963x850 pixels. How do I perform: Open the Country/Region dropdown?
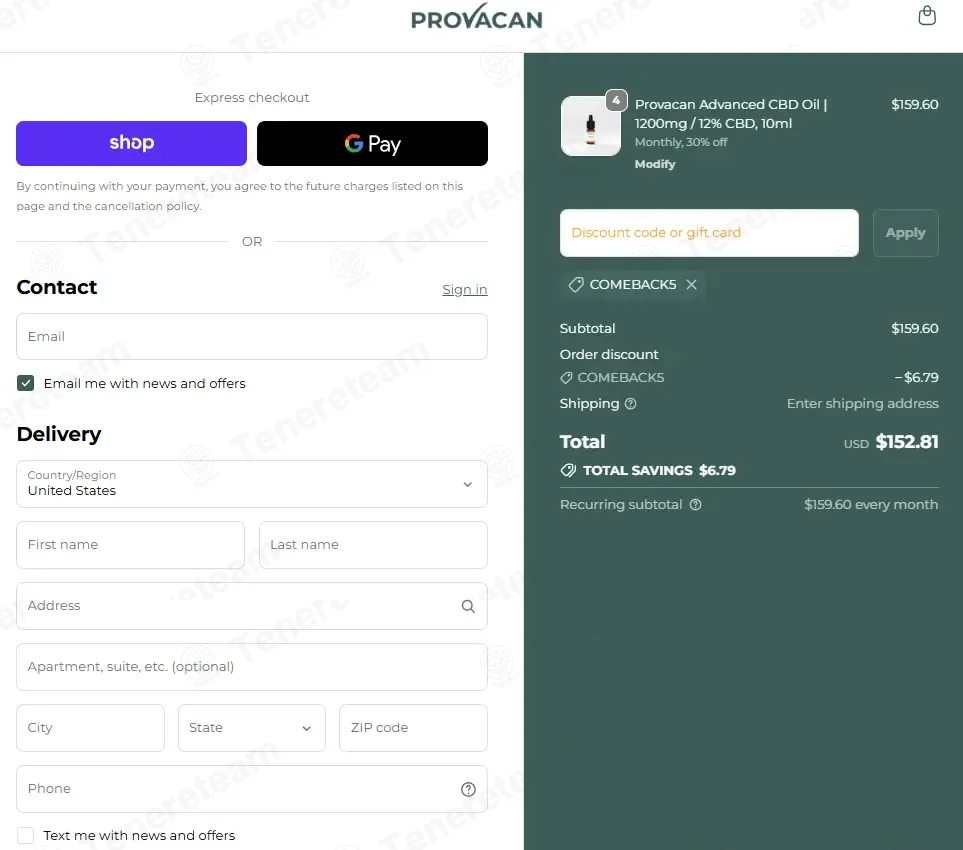pyautogui.click(x=252, y=484)
